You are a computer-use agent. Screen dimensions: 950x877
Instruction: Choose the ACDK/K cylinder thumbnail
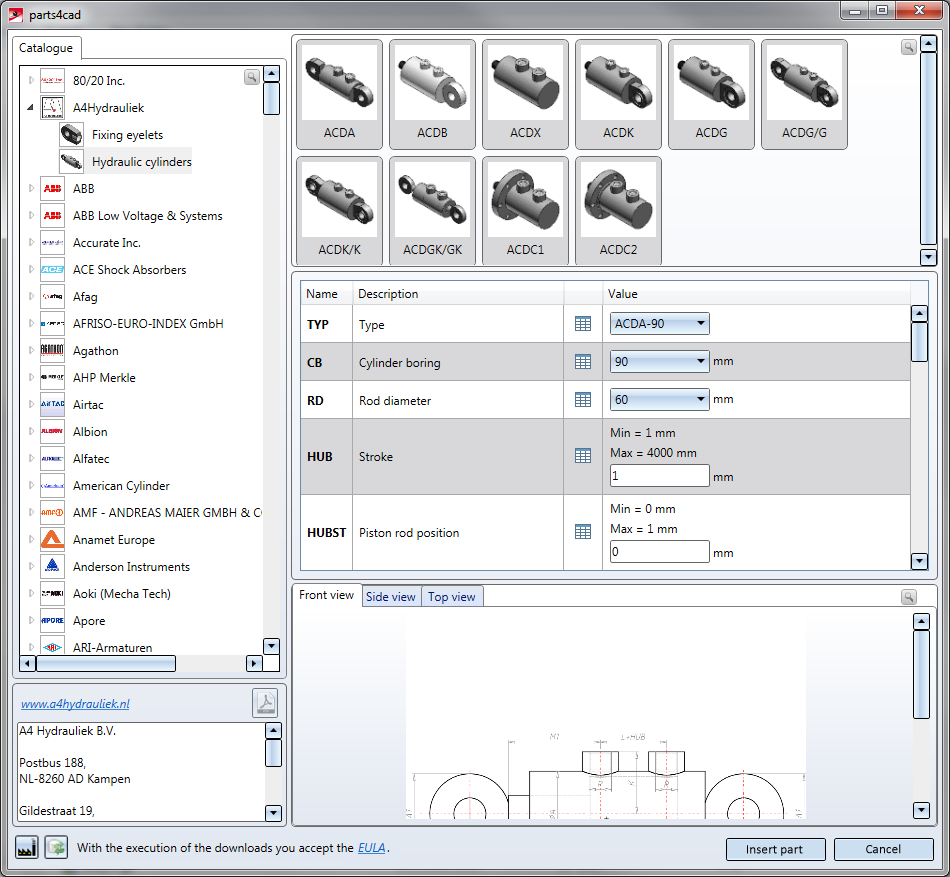point(339,211)
